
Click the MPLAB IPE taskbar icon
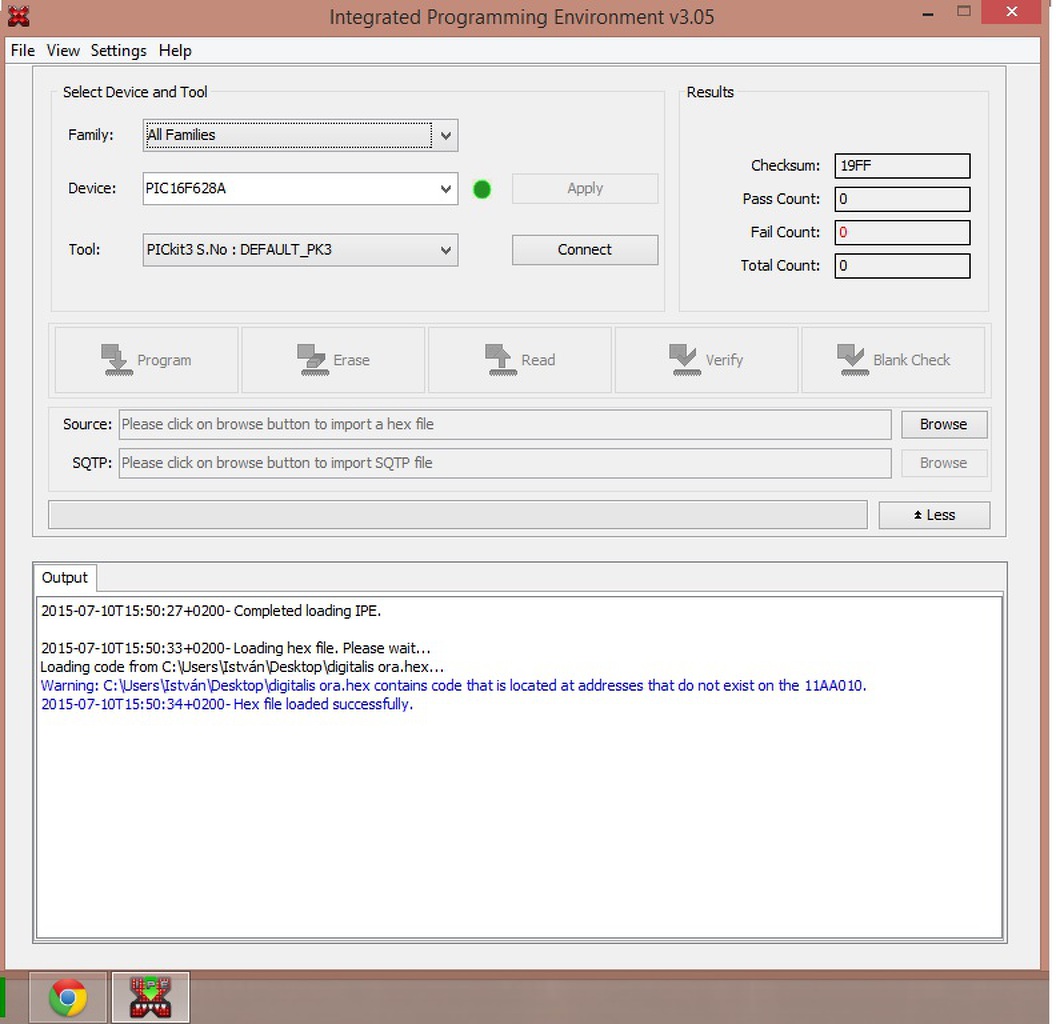[150, 996]
